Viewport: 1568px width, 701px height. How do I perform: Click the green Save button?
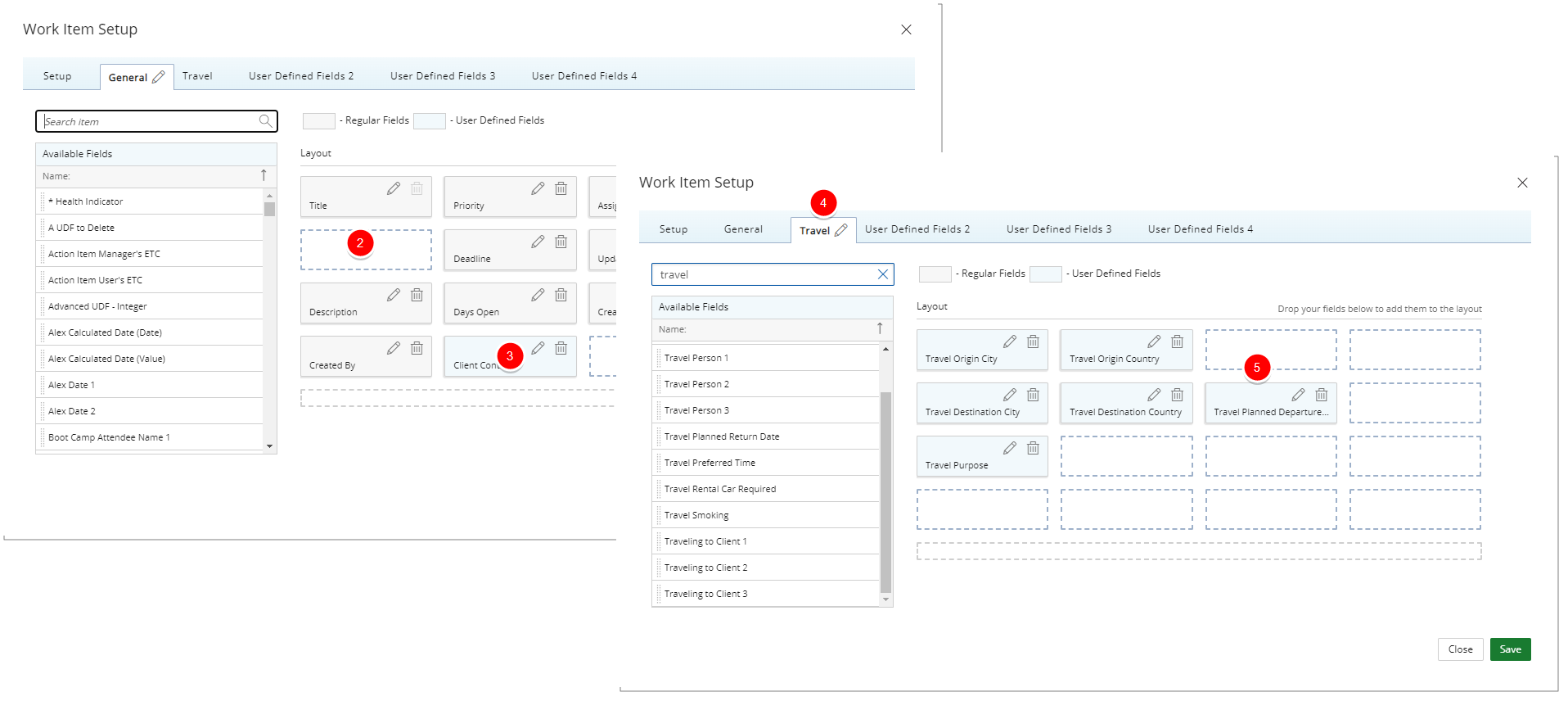tap(1510, 649)
